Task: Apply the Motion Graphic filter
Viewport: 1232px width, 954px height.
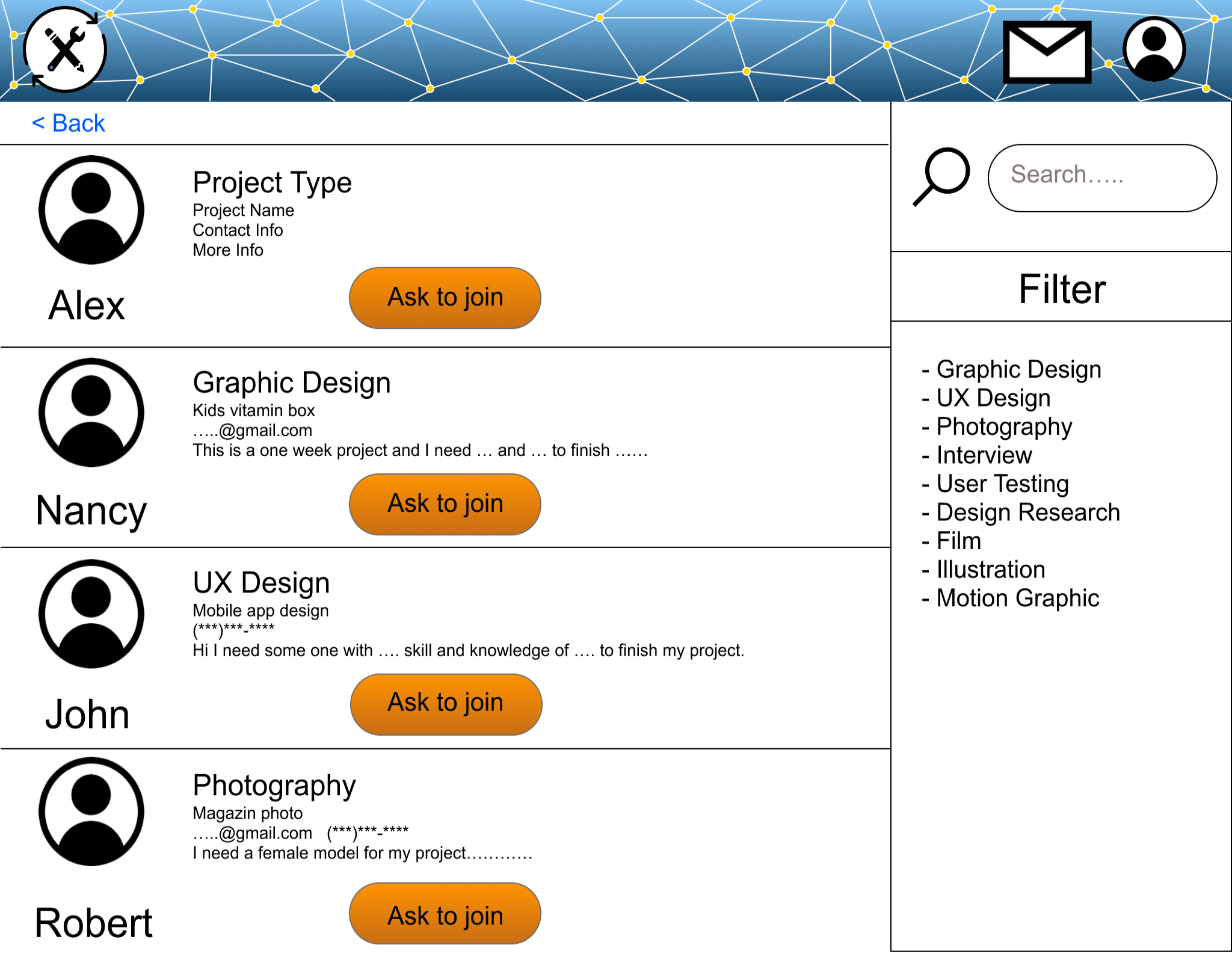Action: 1017,599
